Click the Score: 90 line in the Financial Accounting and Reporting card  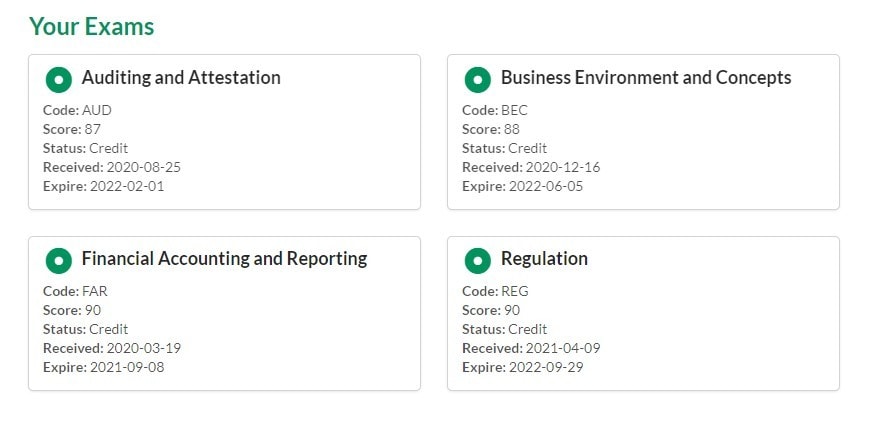tap(72, 310)
